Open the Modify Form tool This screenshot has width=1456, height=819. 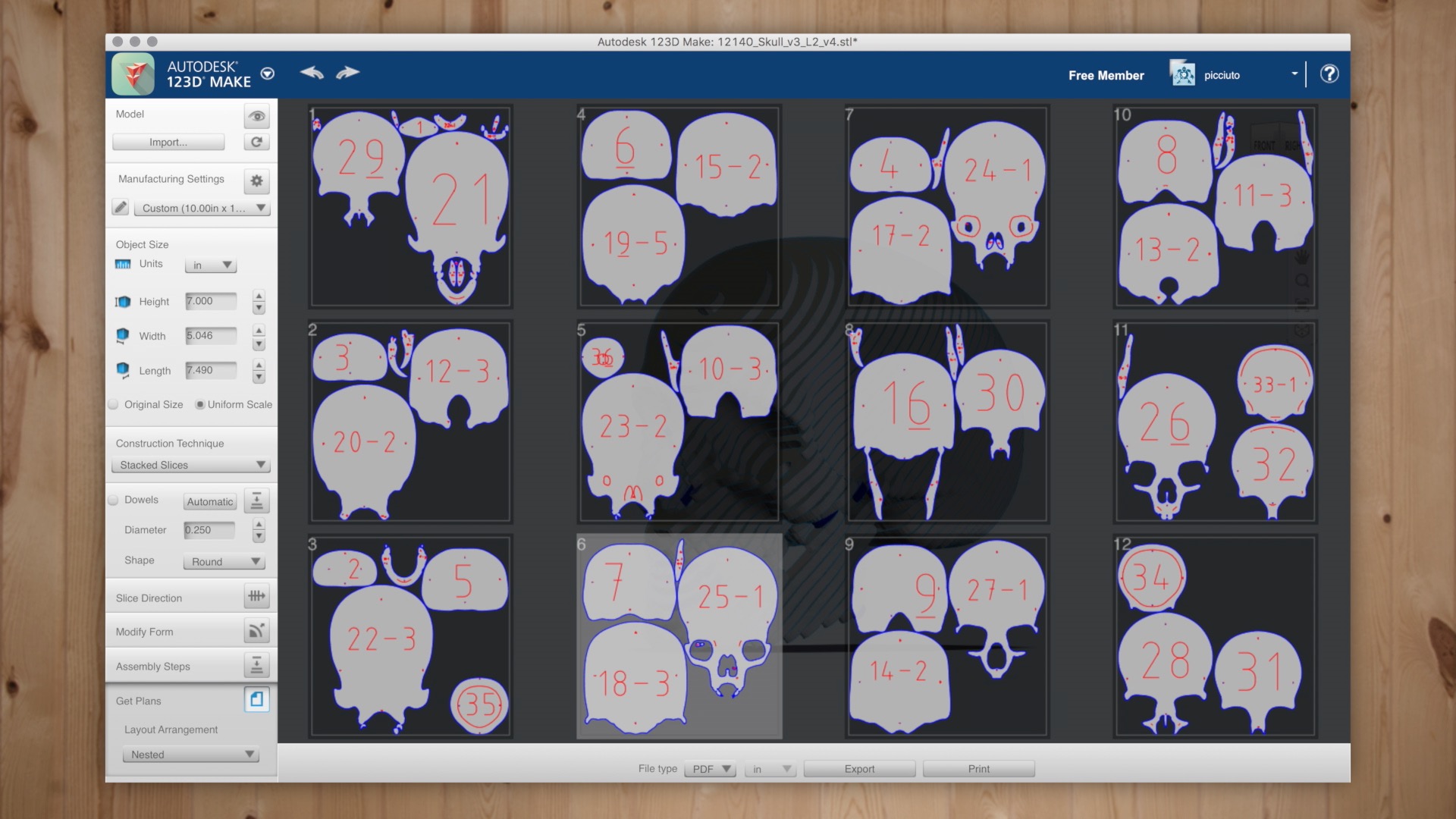[x=256, y=630]
